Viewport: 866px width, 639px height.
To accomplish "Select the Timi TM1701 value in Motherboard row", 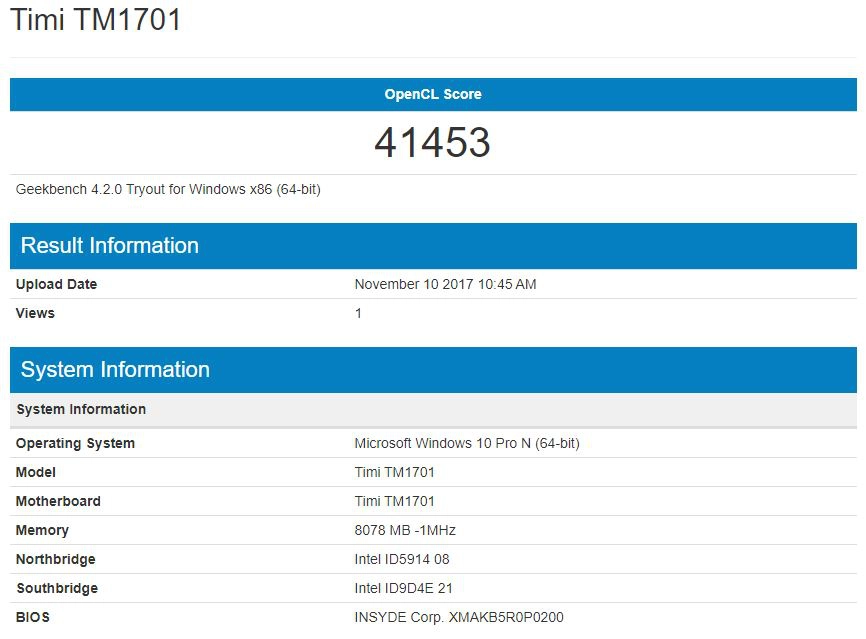I will tap(394, 501).
